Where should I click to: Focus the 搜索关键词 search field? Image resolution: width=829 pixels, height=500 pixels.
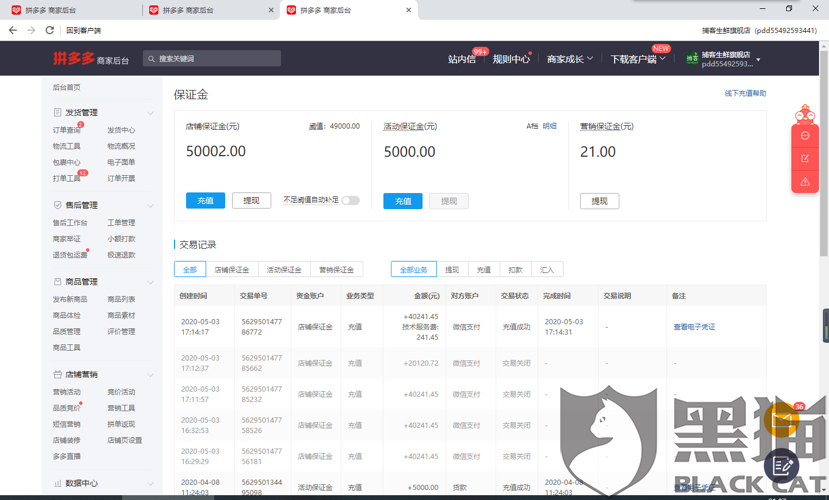point(211,59)
